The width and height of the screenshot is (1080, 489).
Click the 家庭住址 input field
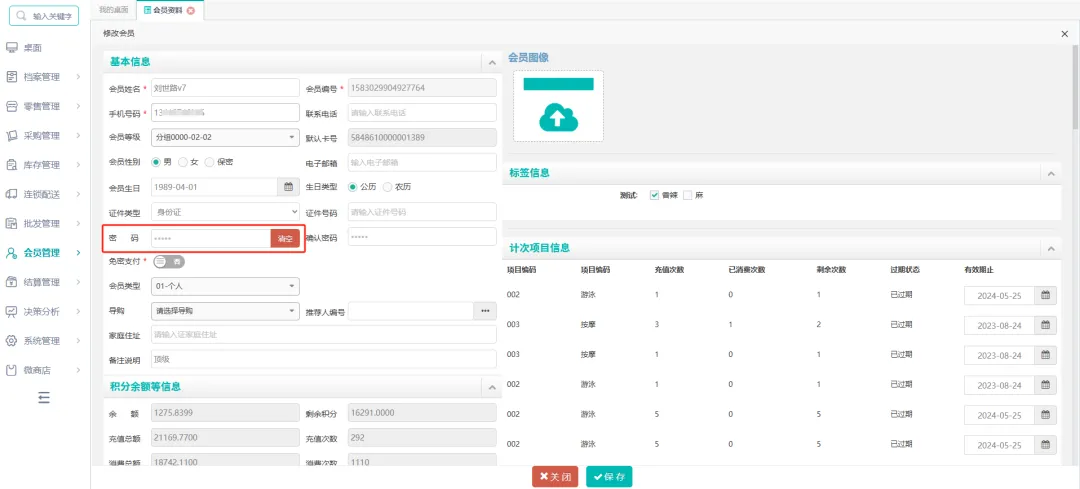click(x=324, y=335)
